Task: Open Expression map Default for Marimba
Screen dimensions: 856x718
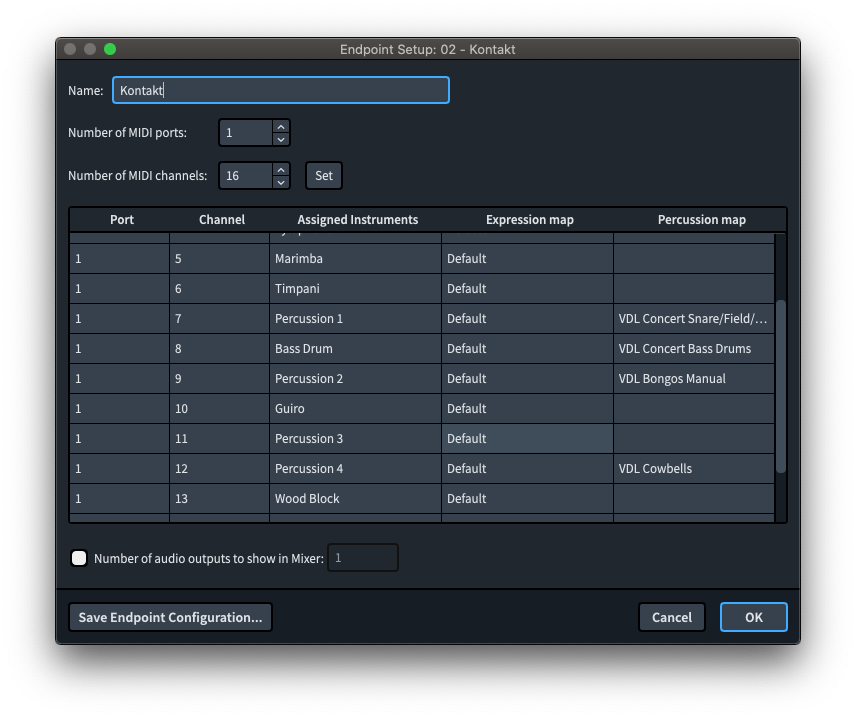Action: point(527,259)
